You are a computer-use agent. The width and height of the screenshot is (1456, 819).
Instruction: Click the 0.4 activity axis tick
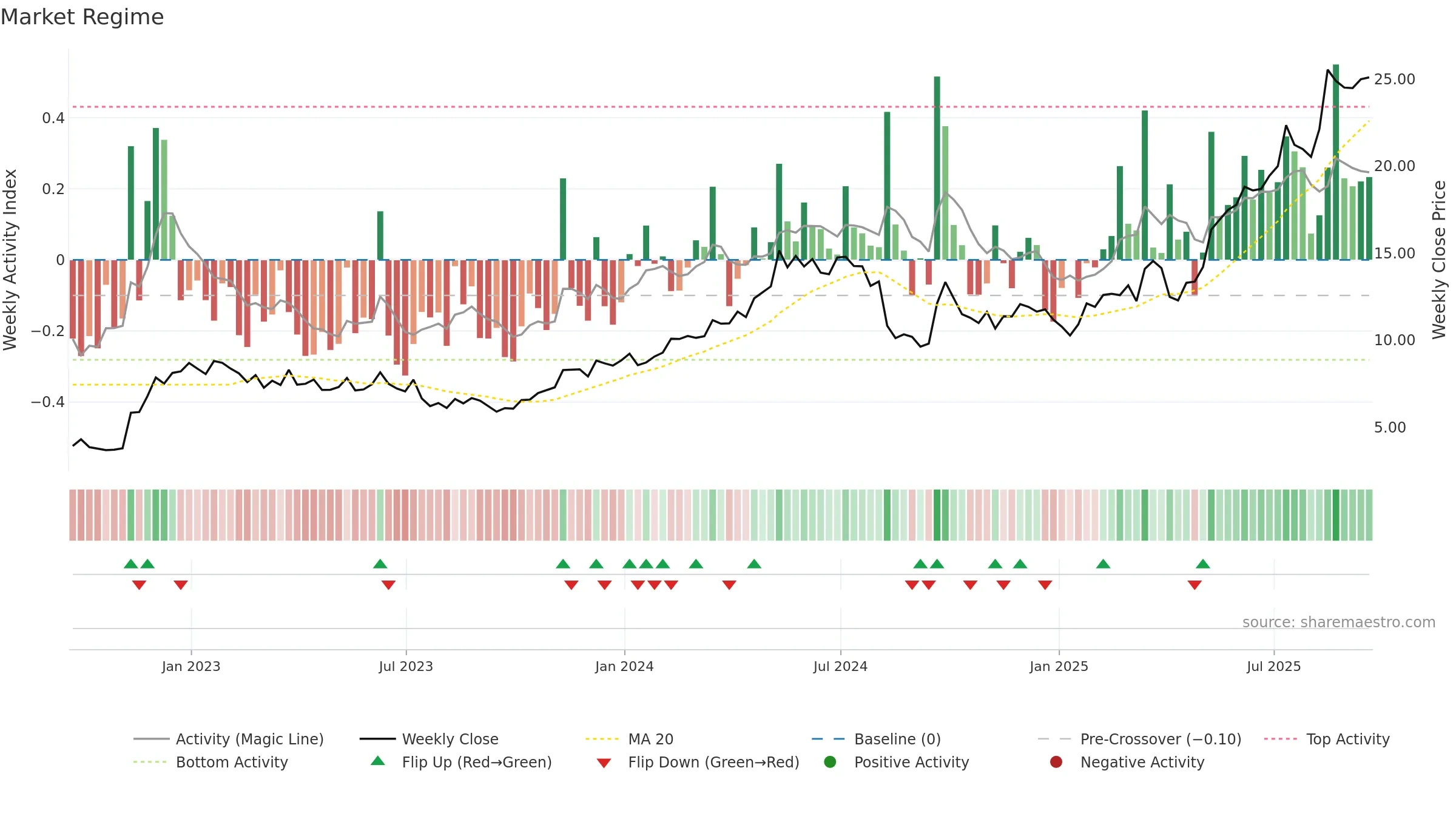53,118
